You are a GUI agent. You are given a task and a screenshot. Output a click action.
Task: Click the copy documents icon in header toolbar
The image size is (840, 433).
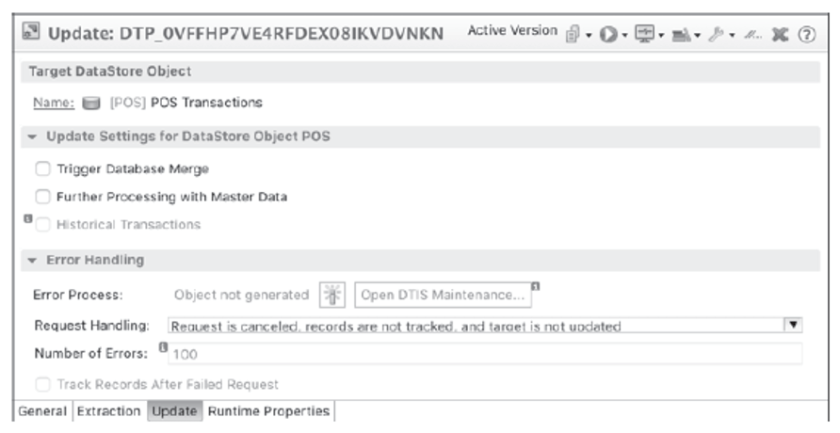point(573,34)
